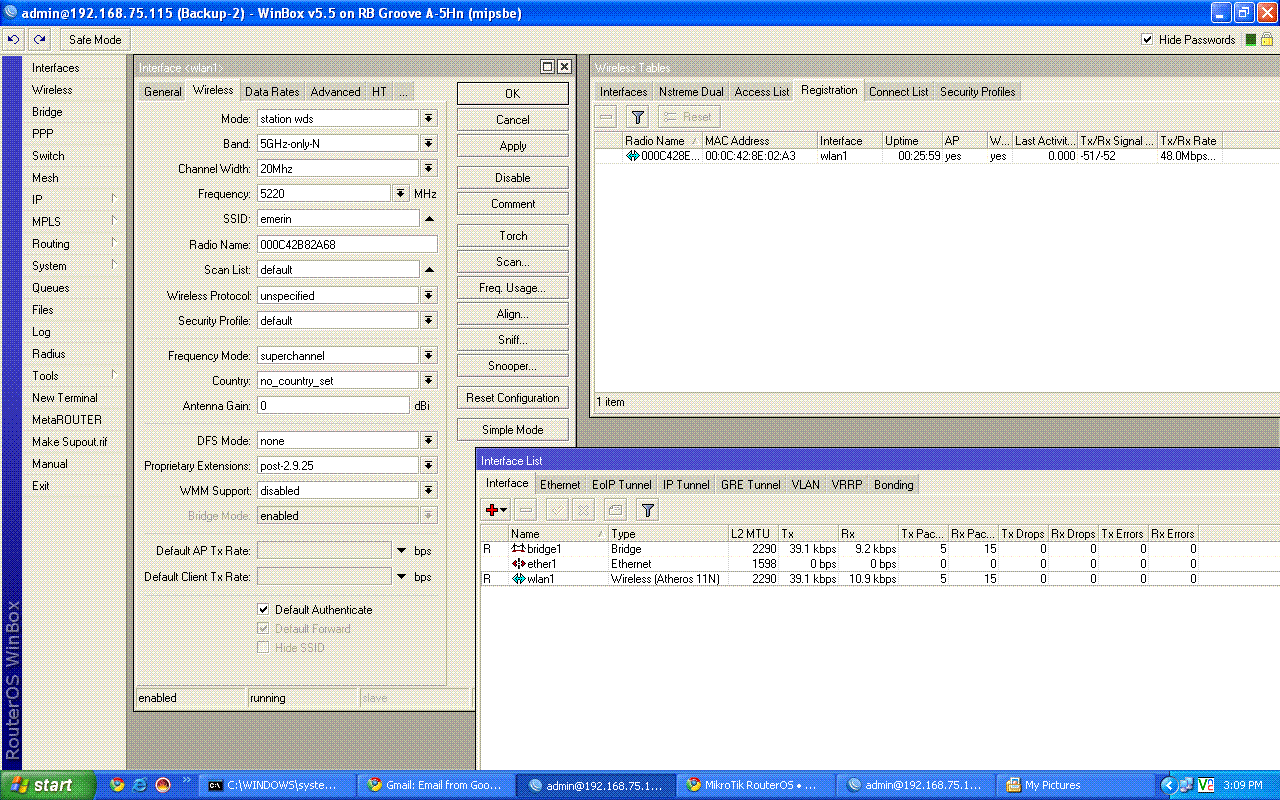Click the radio icon of registration entry 000C428E
Image resolution: width=1280 pixels, height=800 pixels.
tap(633, 156)
